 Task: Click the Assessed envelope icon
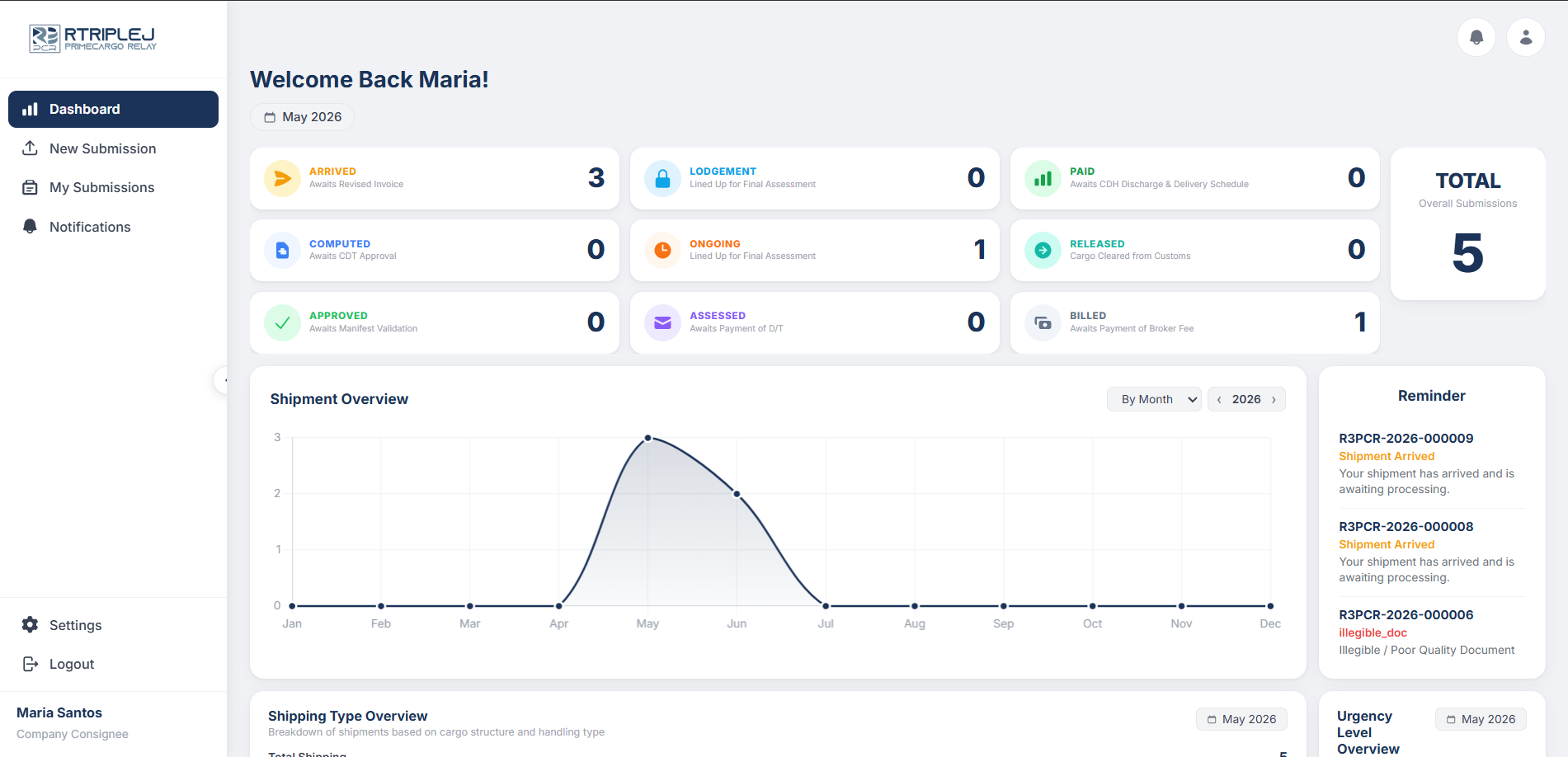[x=662, y=322]
